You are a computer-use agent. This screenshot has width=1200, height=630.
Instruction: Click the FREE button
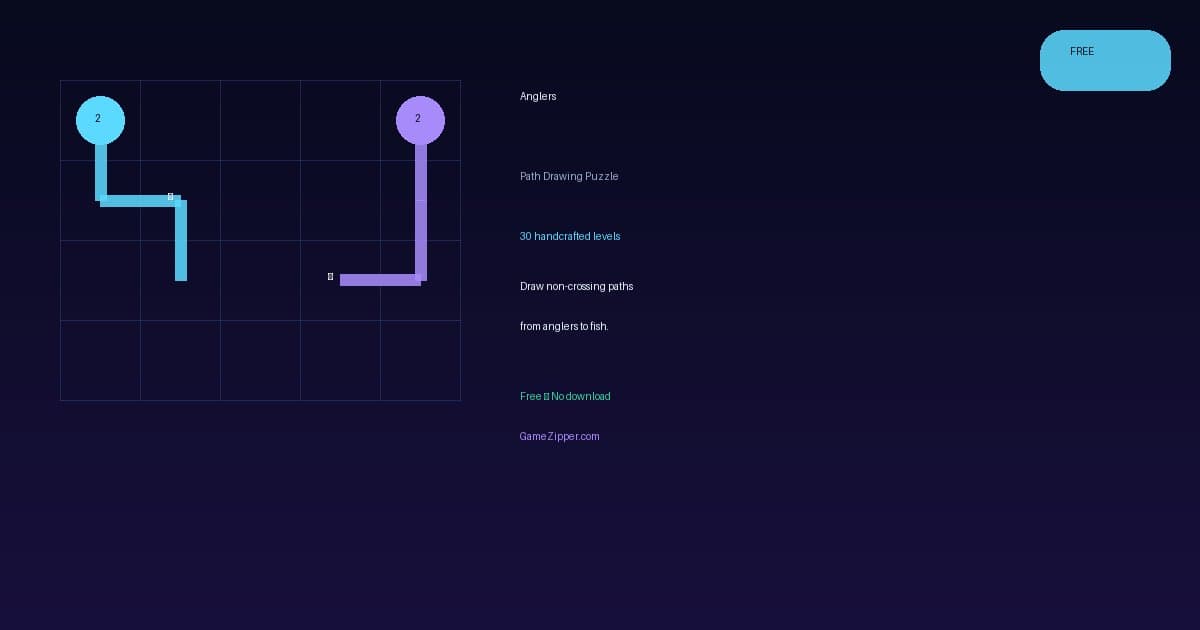coord(1105,60)
